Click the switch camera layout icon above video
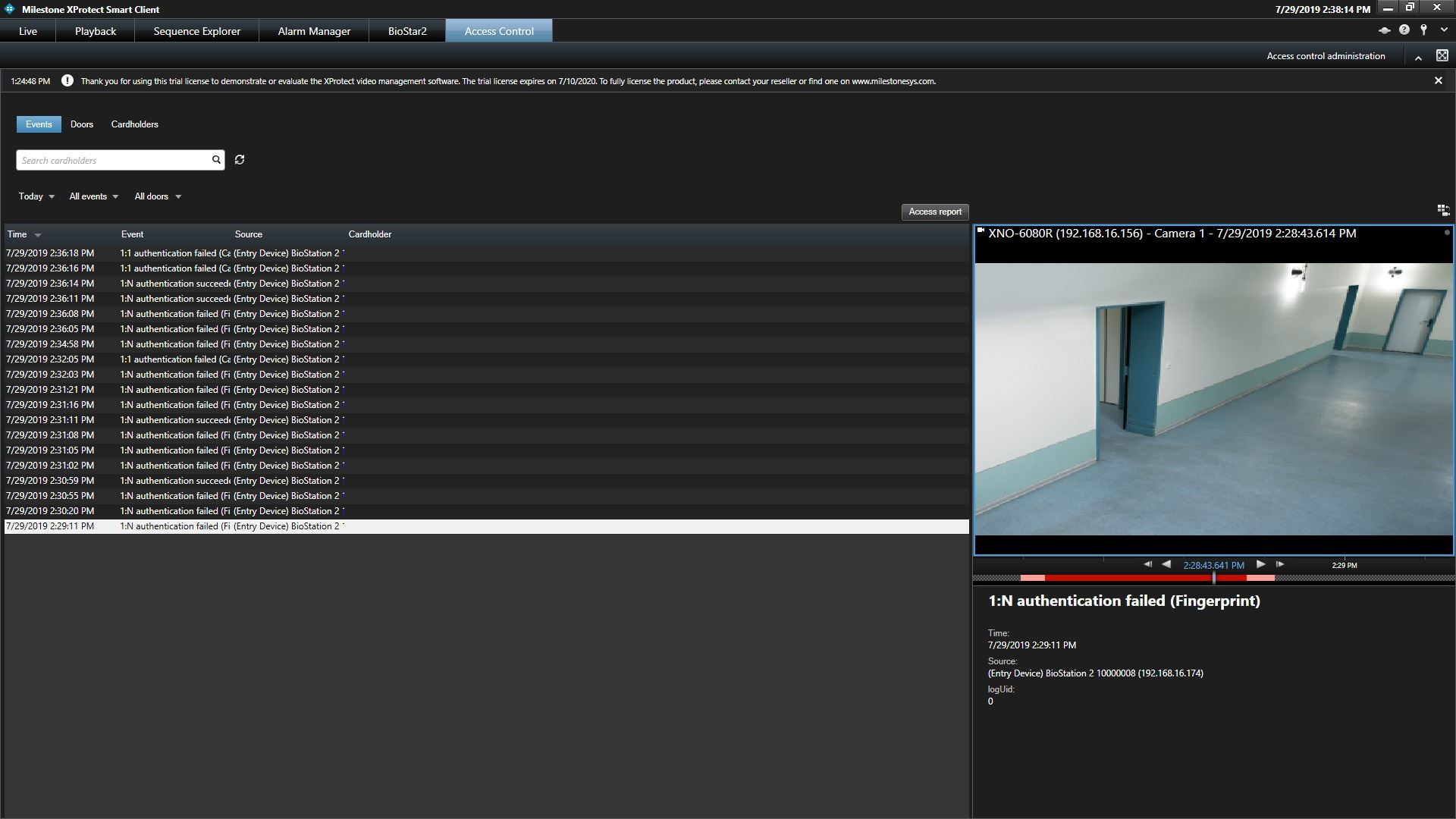 coord(1443,210)
